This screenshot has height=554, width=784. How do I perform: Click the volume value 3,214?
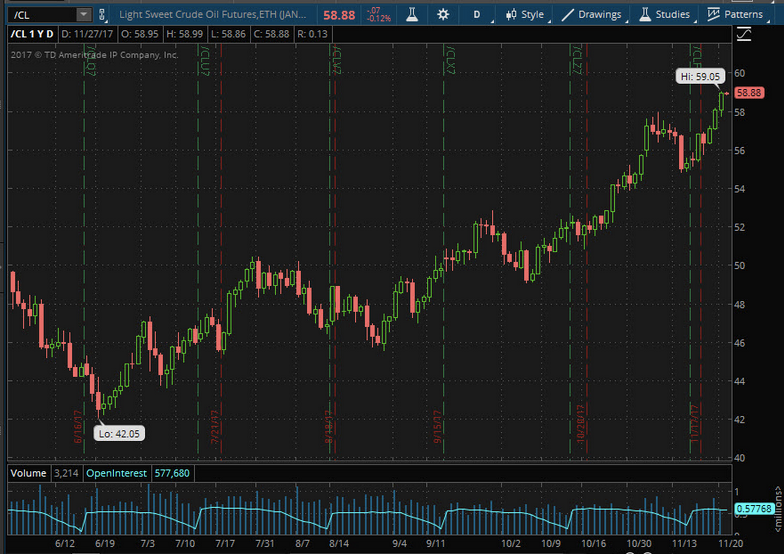[66, 473]
